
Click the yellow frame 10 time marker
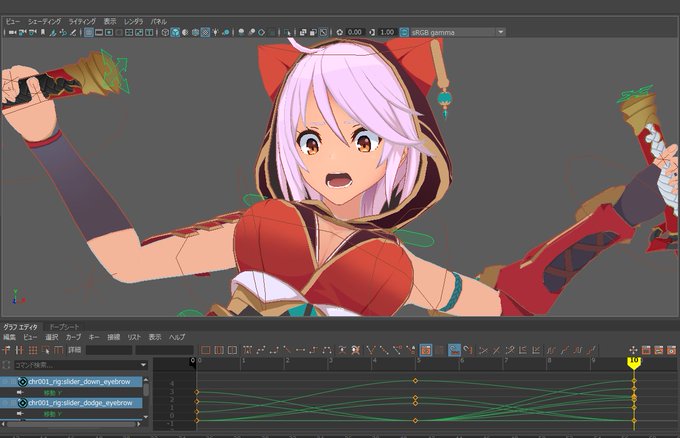(x=634, y=363)
